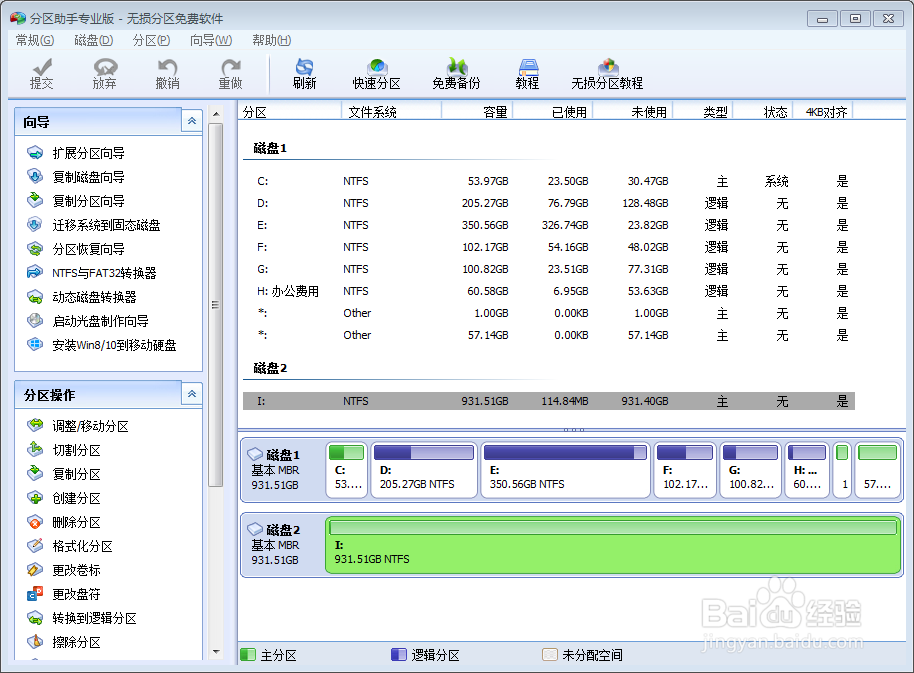
Task: Collapse the 向导 panel
Action: coord(191,120)
